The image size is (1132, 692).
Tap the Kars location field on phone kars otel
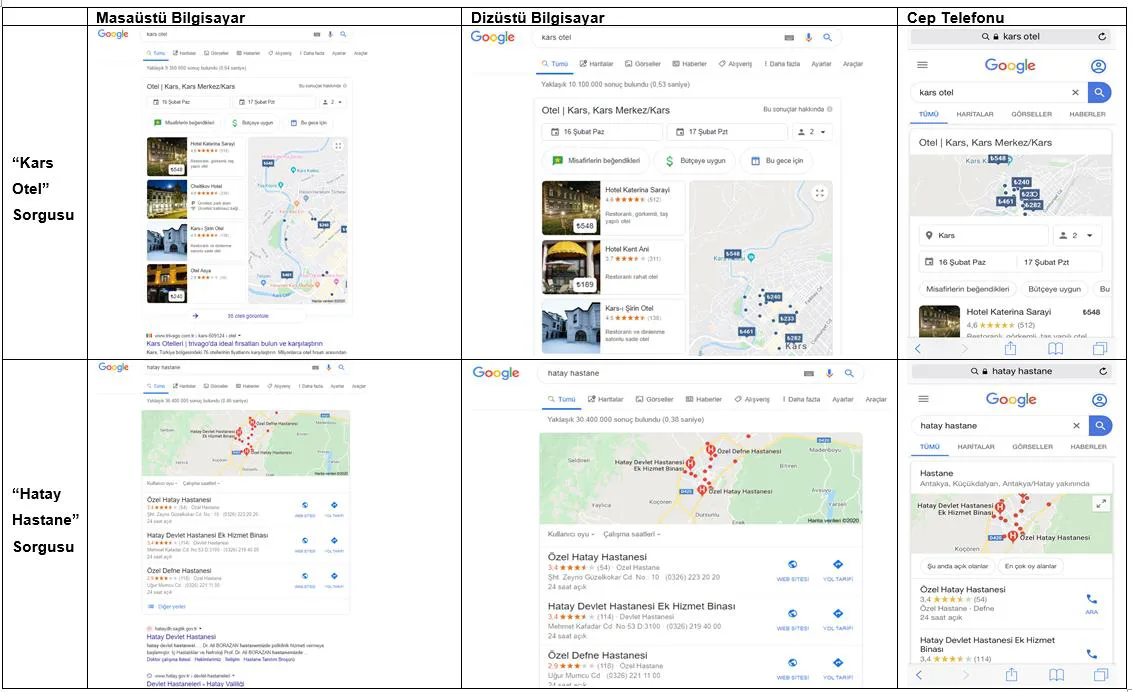983,235
